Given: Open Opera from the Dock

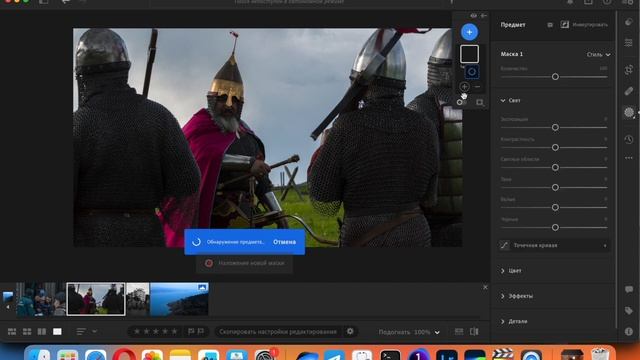Looking at the screenshot, I should pos(124,354).
